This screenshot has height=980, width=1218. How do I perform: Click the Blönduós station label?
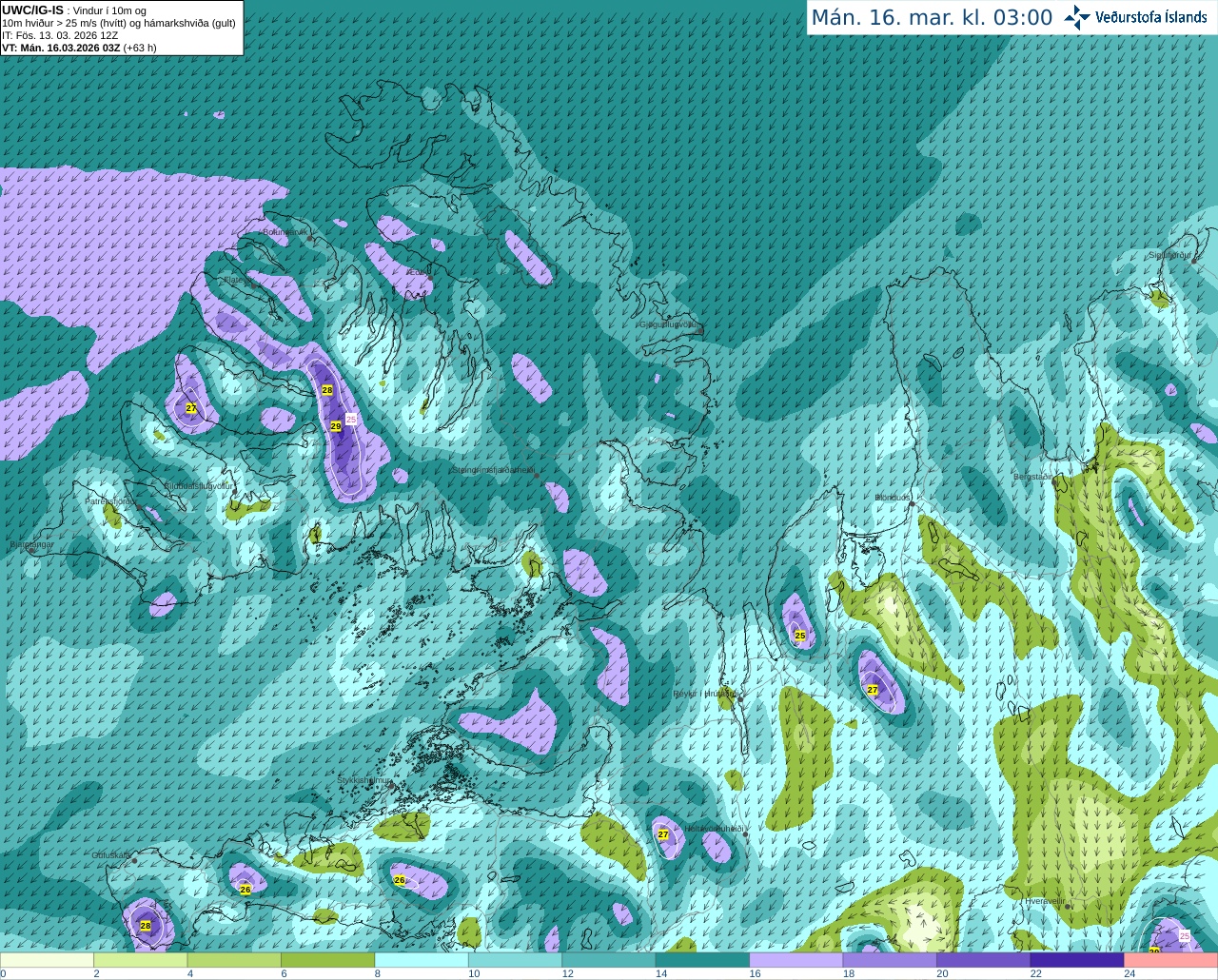pos(893,498)
